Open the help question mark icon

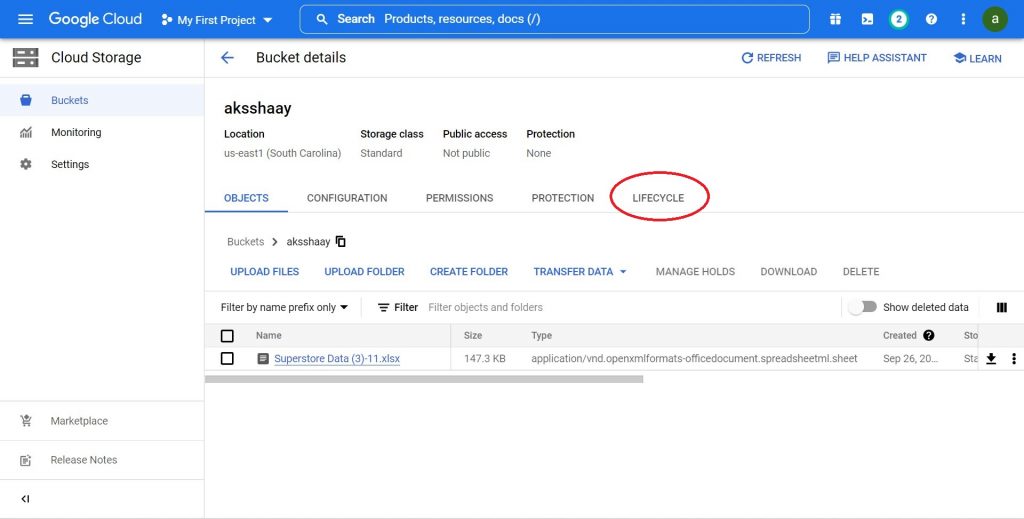coord(931,19)
